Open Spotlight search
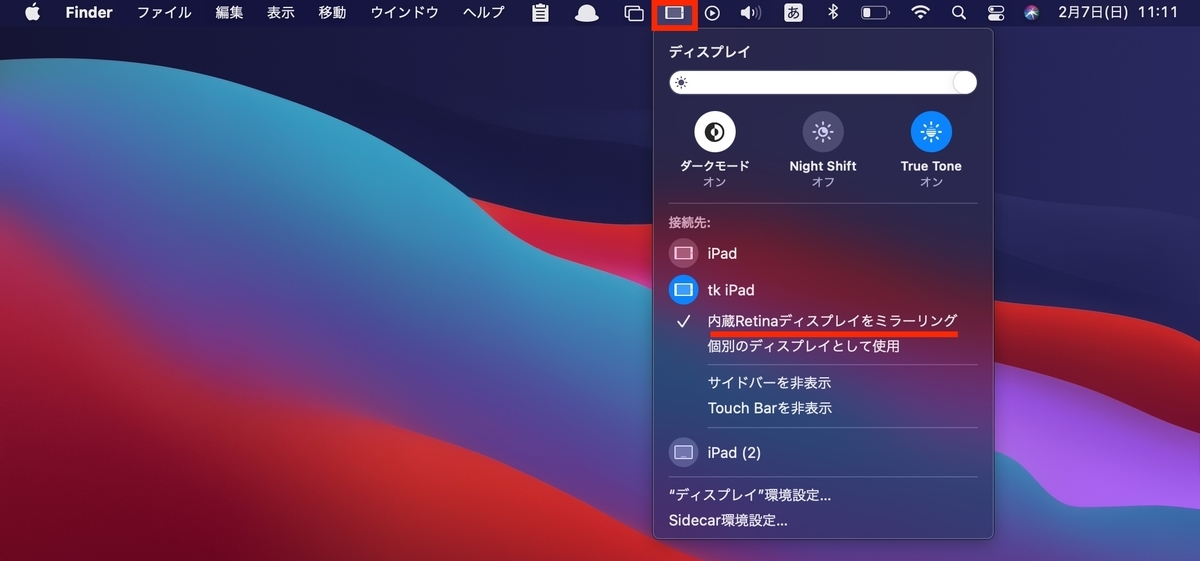The height and width of the screenshot is (561, 1200). point(958,13)
